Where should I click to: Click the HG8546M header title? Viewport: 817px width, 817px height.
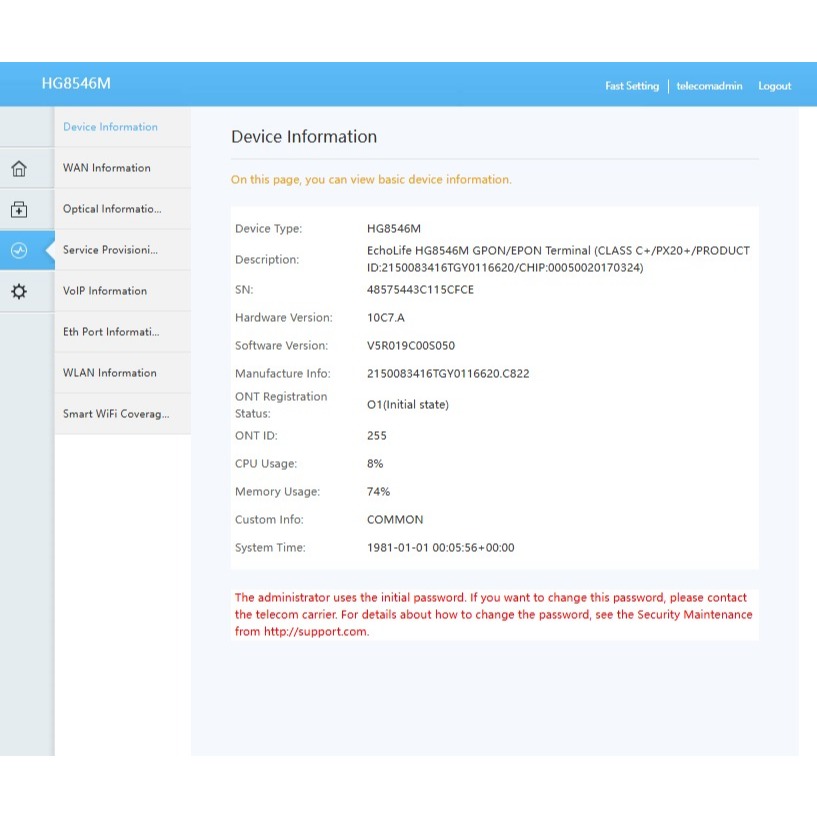click(76, 84)
